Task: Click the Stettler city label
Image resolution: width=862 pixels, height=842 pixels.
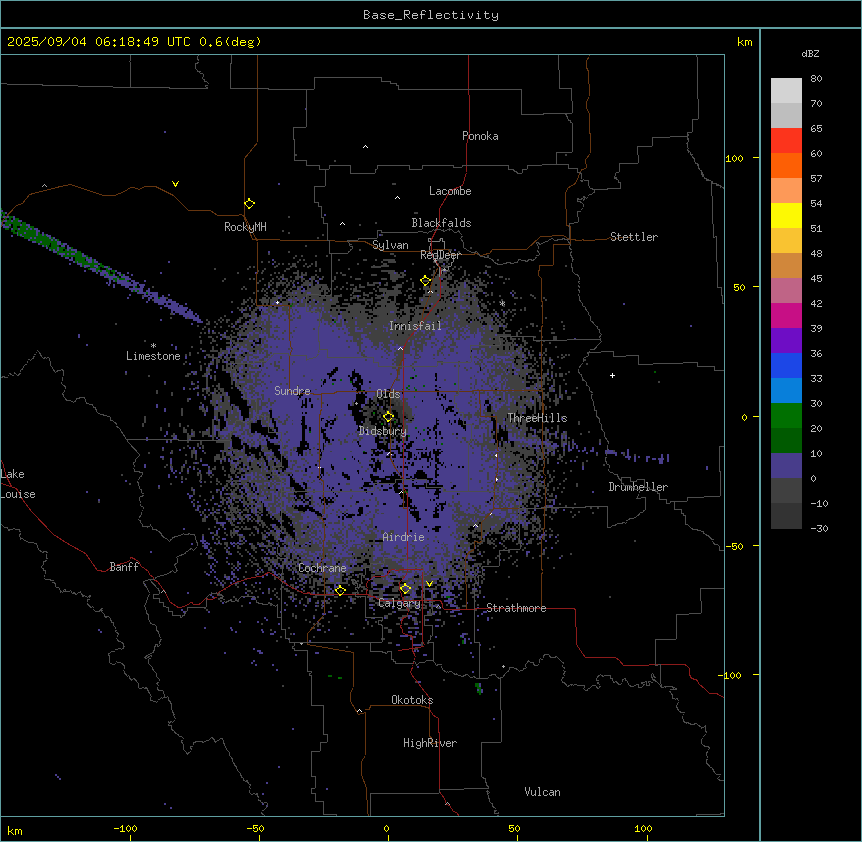Action: tap(634, 237)
